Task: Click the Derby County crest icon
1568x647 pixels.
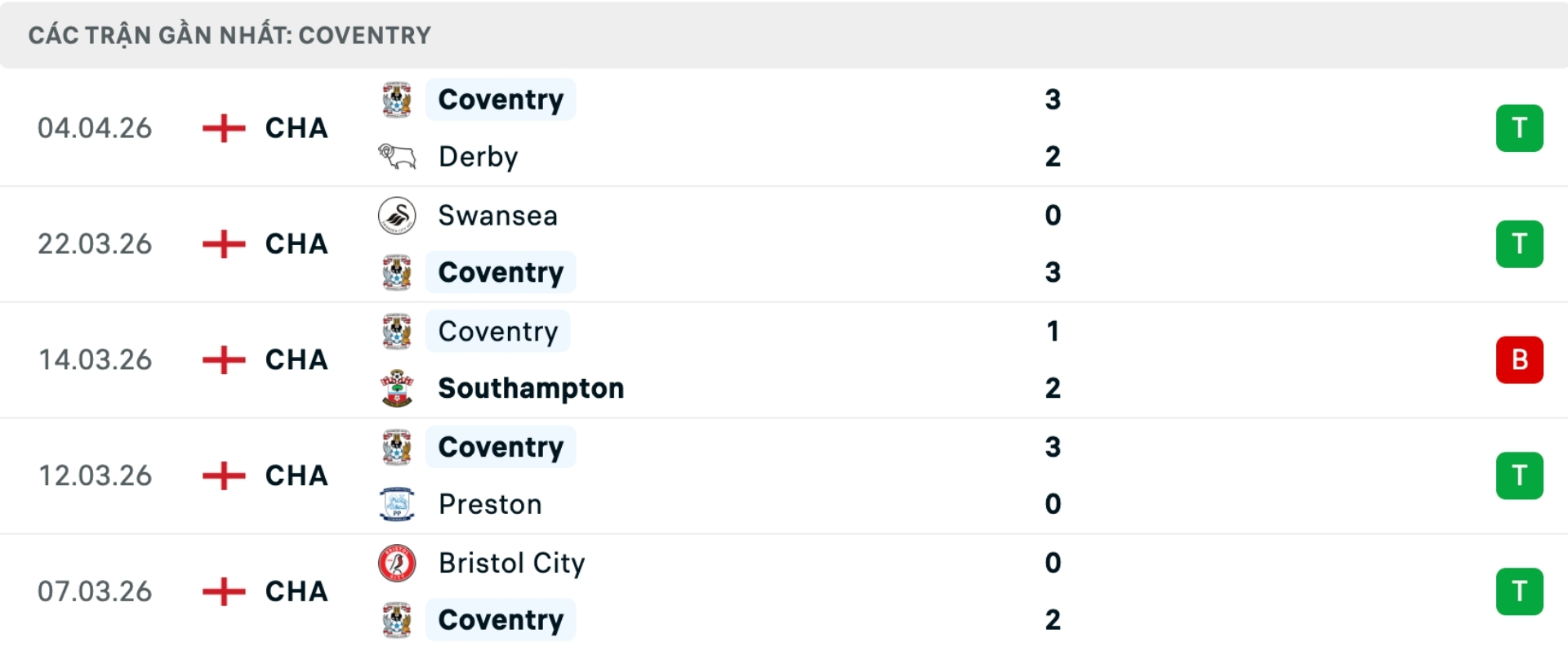Action: click(x=397, y=156)
